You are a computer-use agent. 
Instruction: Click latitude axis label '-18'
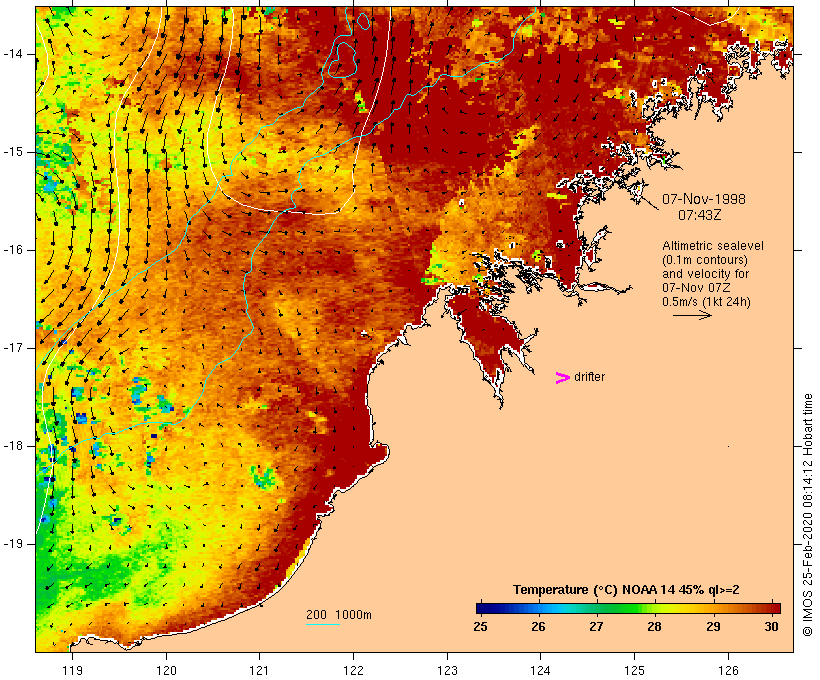point(13,446)
